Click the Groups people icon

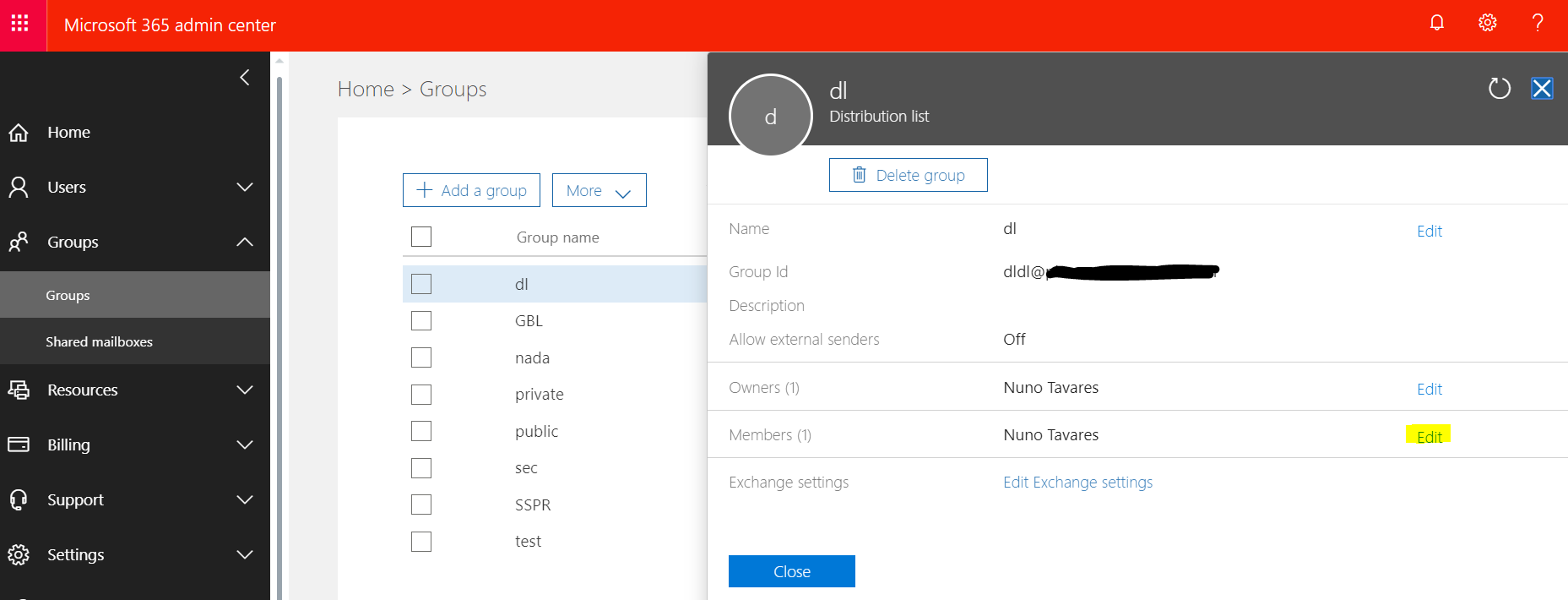coord(19,243)
